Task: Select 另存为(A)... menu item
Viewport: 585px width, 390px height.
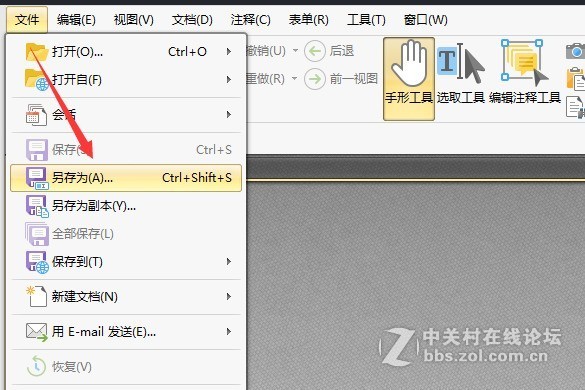Action: (126, 178)
